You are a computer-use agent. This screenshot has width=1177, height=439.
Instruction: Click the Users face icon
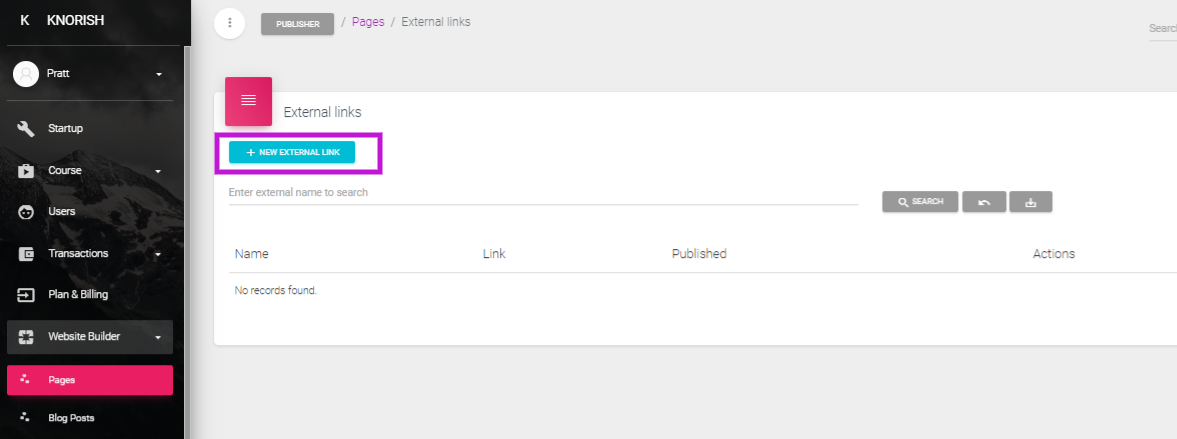point(26,212)
